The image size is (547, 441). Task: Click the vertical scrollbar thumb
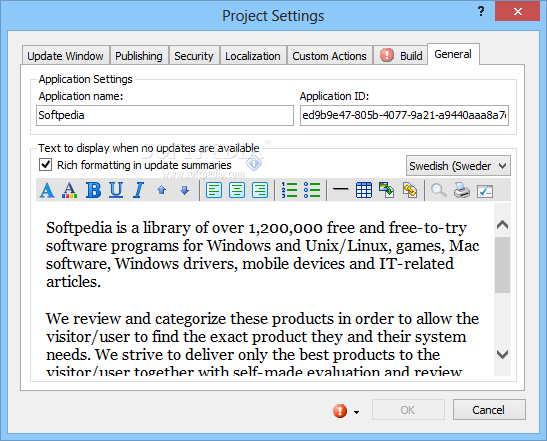(x=502, y=265)
